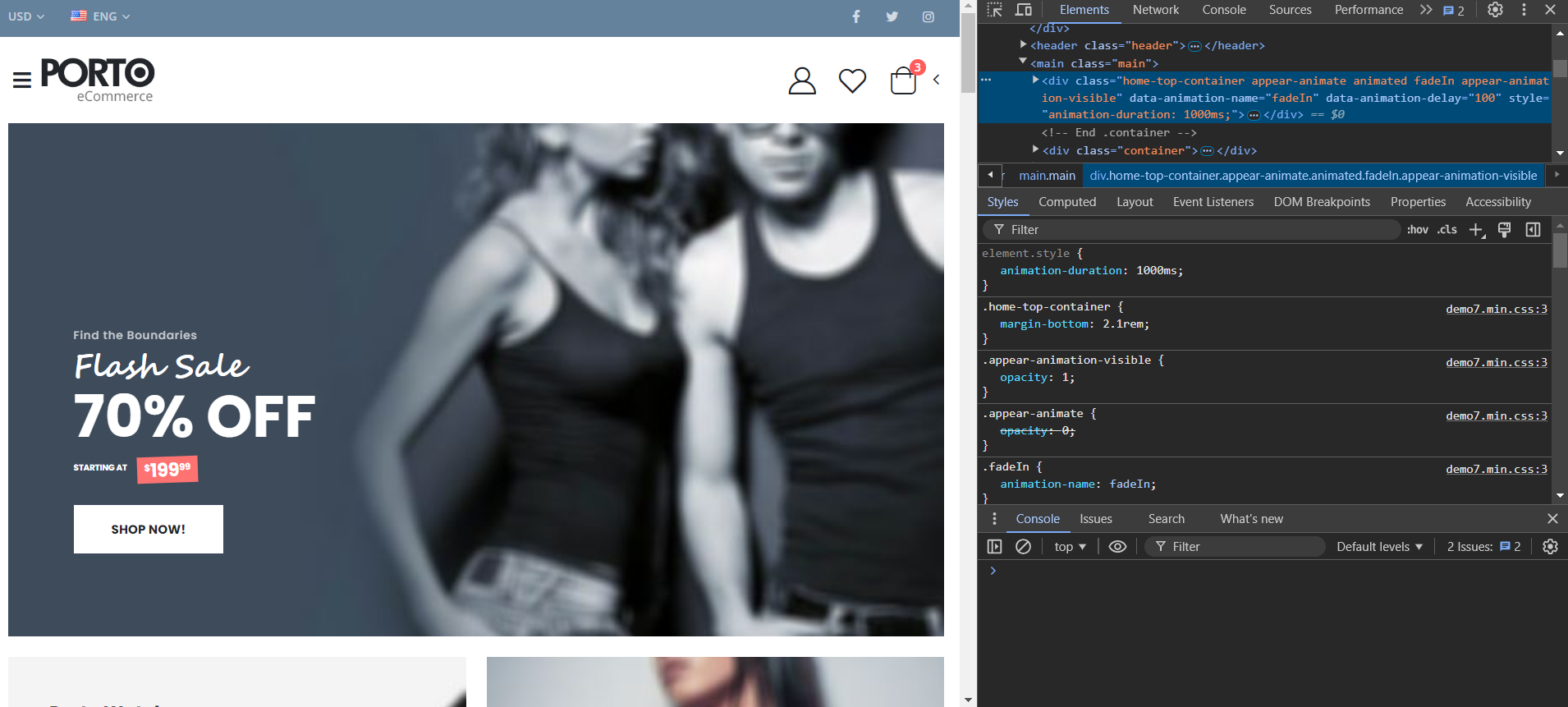Visit the Twitter social icon
Image resolution: width=1568 pixels, height=707 pixels.
pyautogui.click(x=892, y=16)
